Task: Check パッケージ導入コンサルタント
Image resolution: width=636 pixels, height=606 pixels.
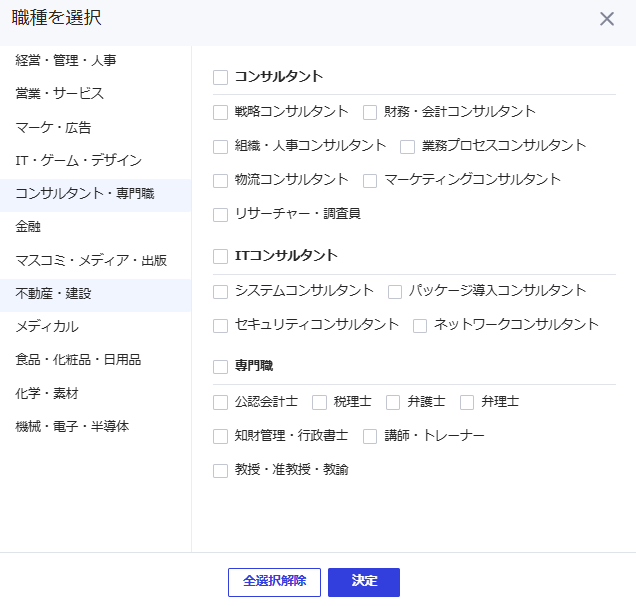Action: [x=395, y=292]
